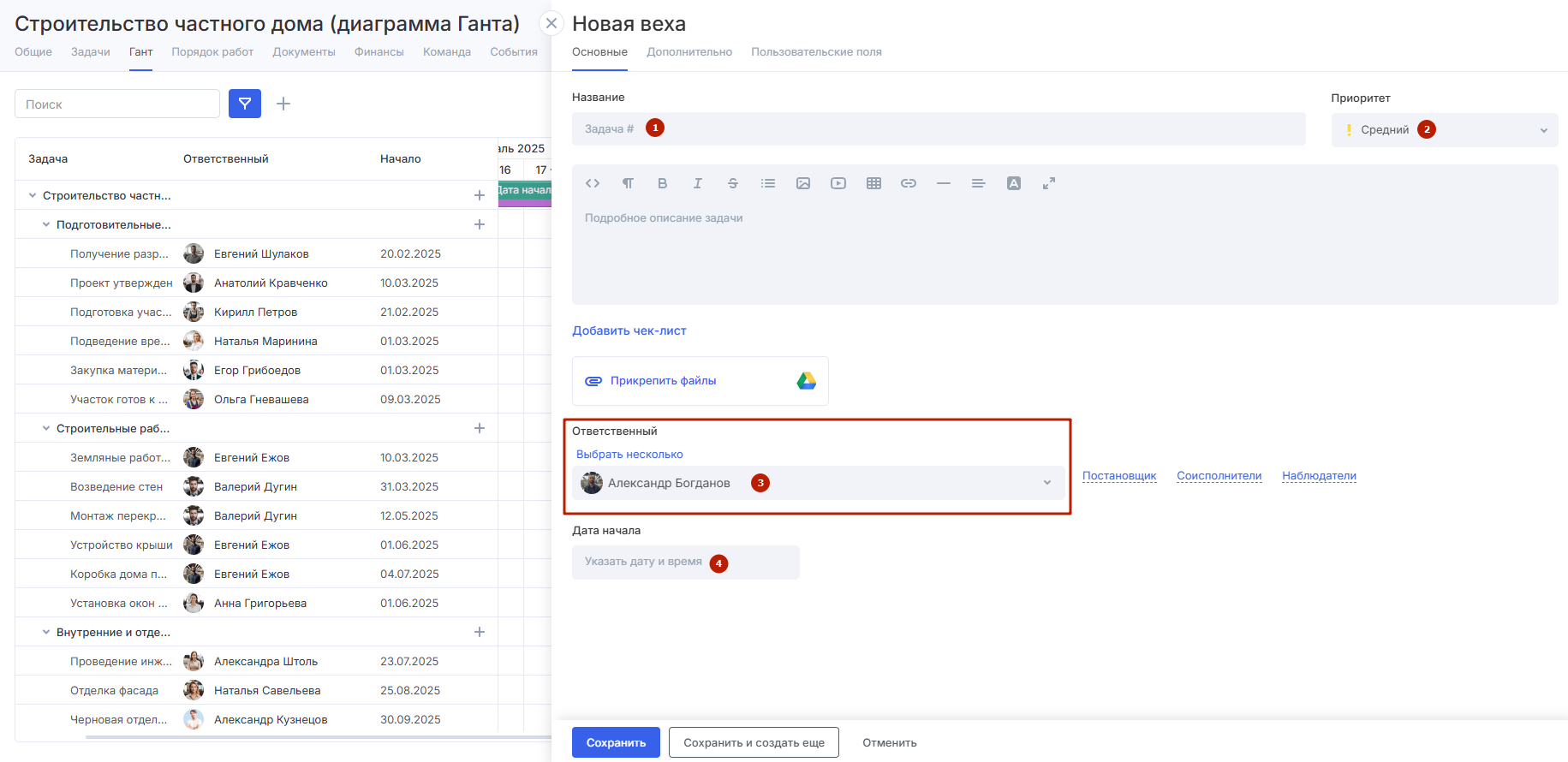Click Евгений Шулаков avatar
This screenshot has height=762, width=1568.
[x=194, y=253]
